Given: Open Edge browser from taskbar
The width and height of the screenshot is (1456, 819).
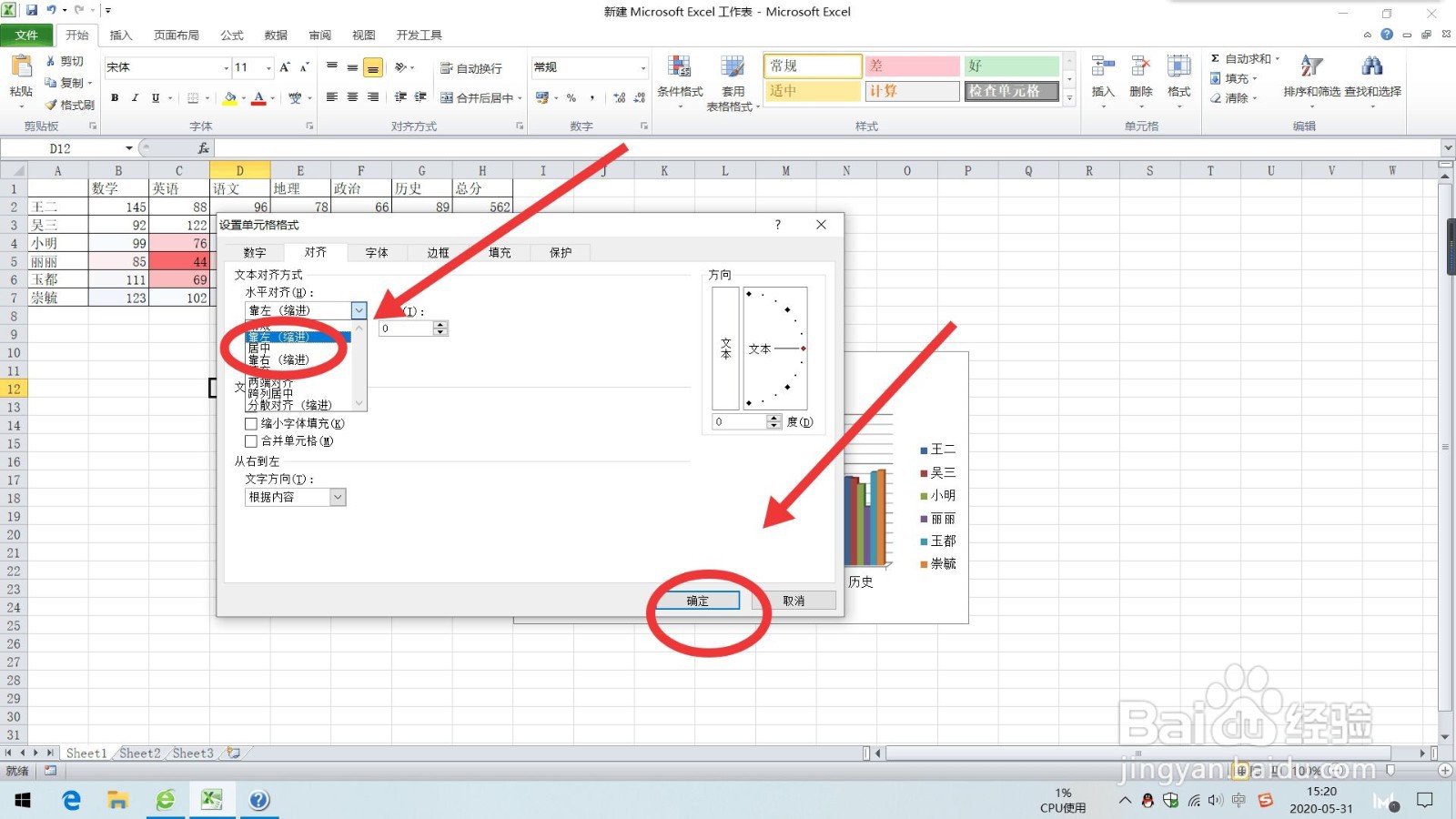Looking at the screenshot, I should point(71,800).
